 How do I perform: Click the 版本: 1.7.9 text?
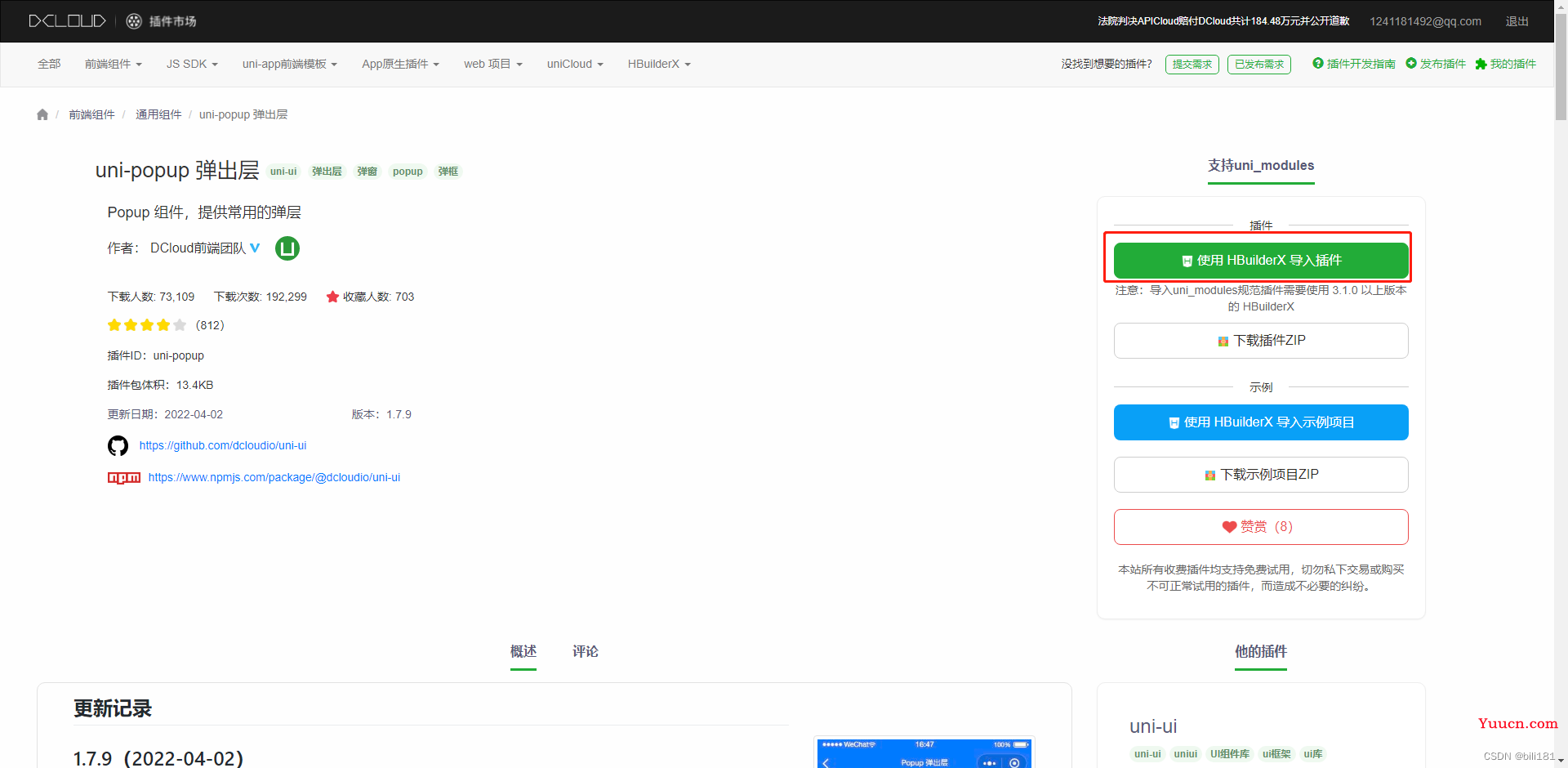(x=381, y=414)
